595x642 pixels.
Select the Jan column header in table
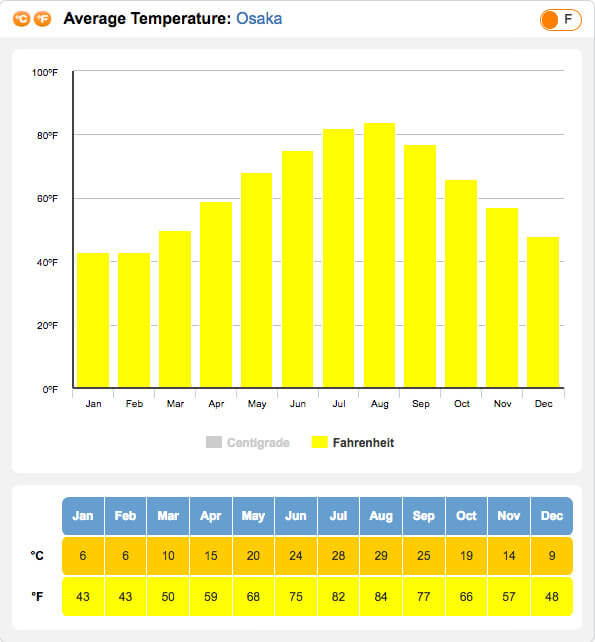(x=83, y=516)
